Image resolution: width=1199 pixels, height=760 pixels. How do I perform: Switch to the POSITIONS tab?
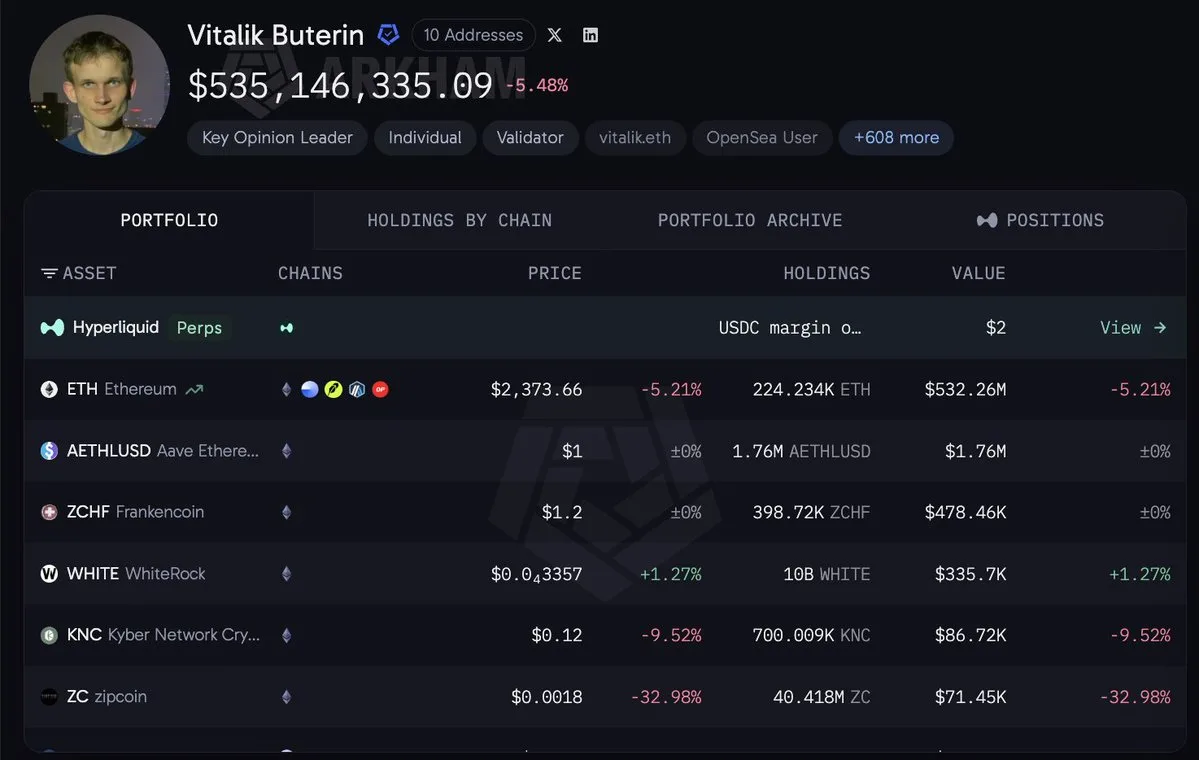1040,220
